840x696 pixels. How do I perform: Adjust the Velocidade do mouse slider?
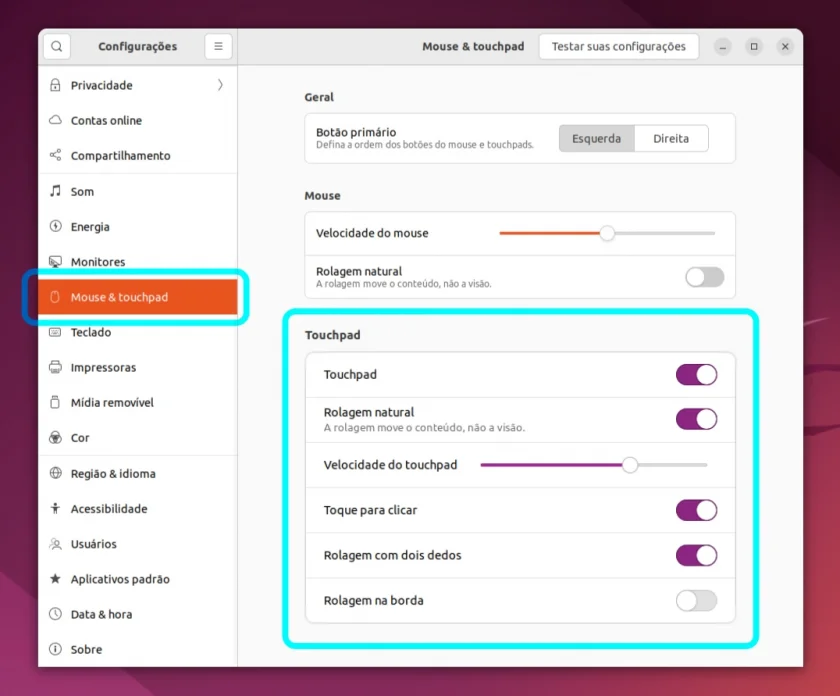point(607,233)
